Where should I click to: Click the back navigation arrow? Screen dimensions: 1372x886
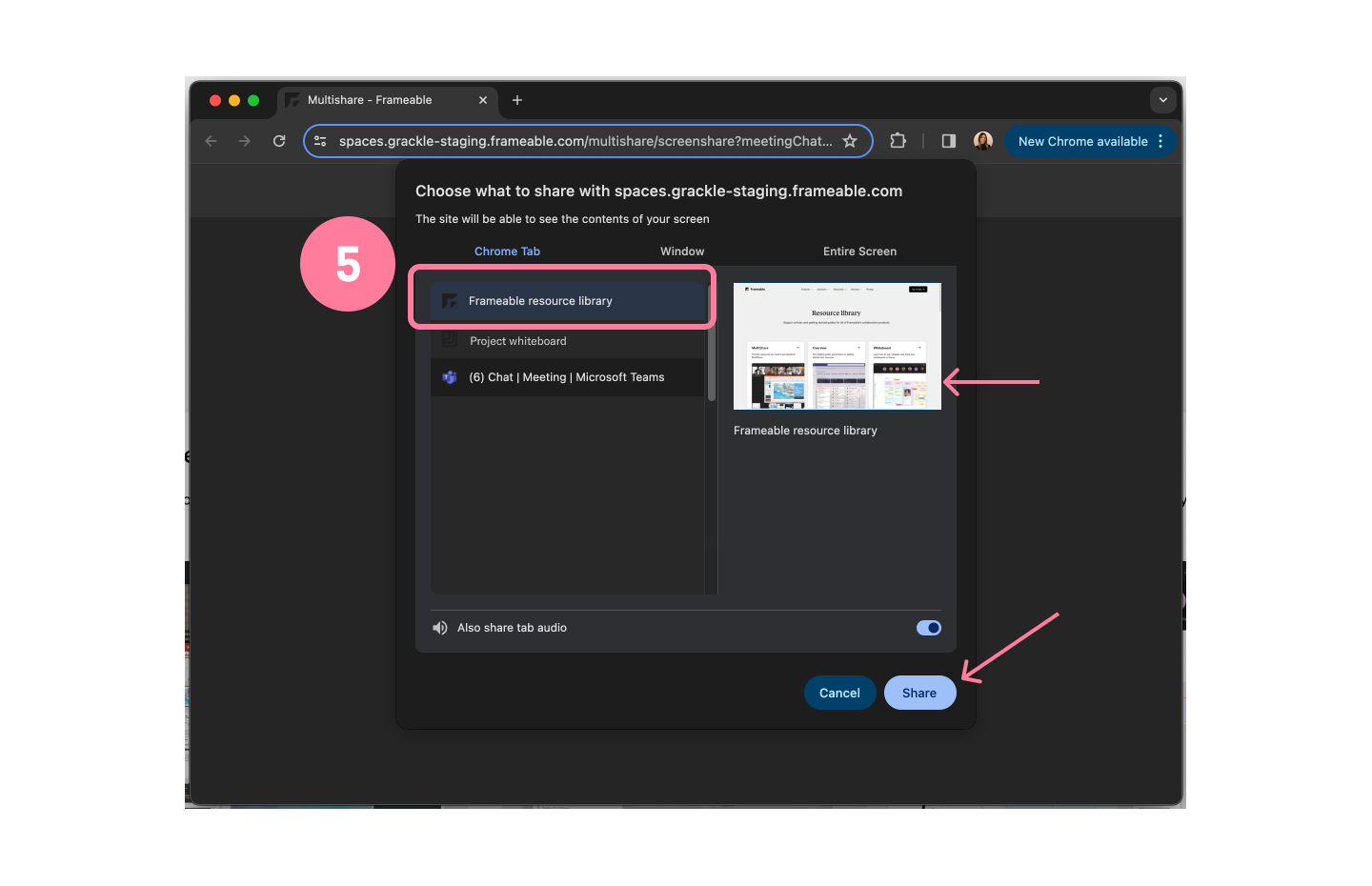click(x=210, y=140)
